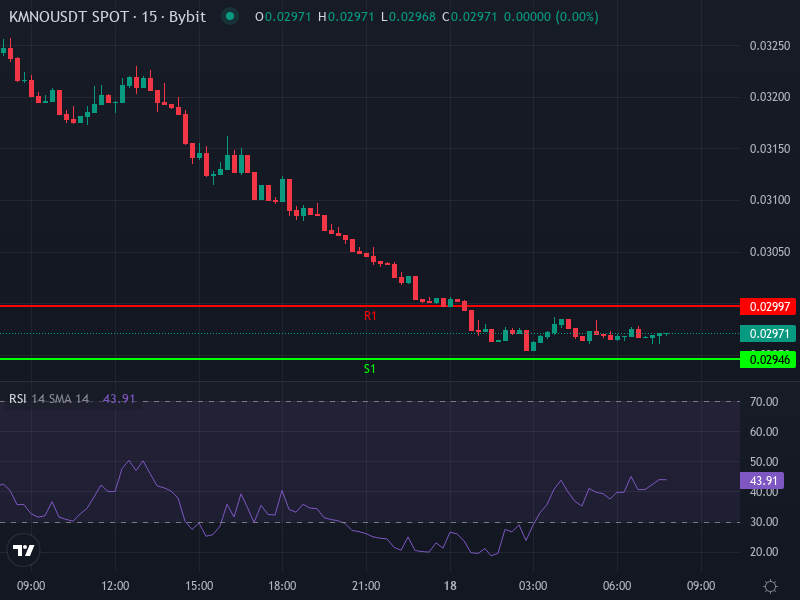
Task: Select the S1 support level label
Action: point(370,368)
